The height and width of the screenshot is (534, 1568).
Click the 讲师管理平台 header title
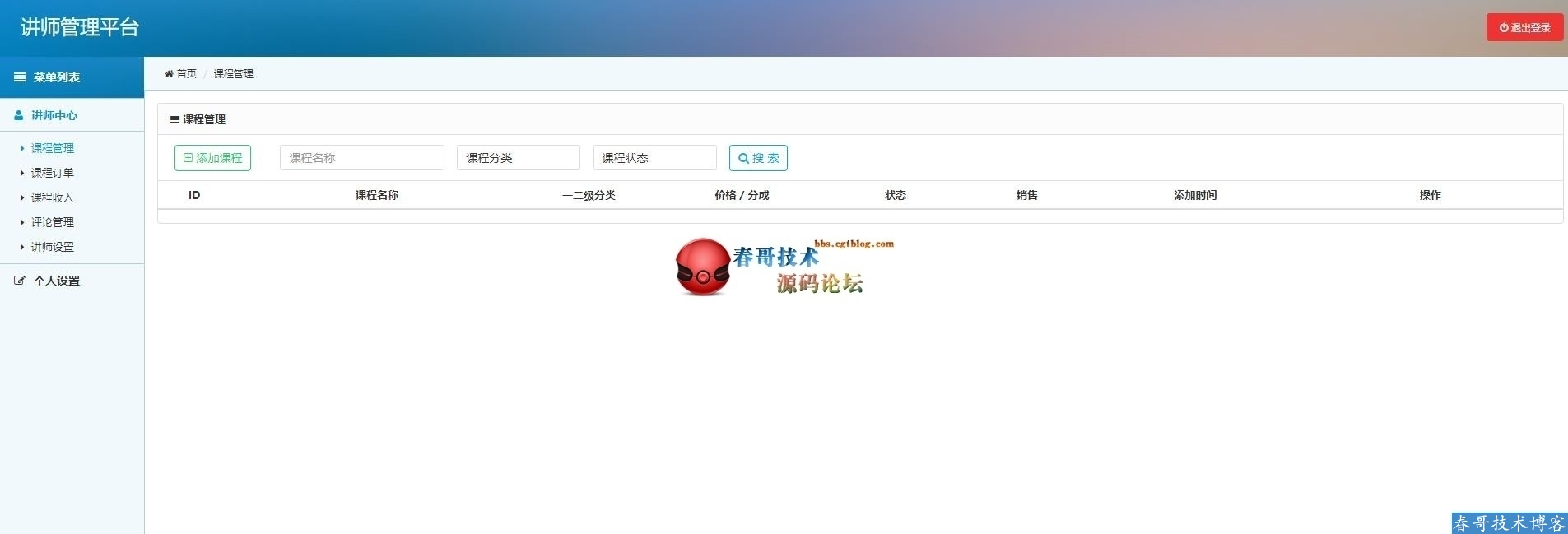pyautogui.click(x=80, y=27)
